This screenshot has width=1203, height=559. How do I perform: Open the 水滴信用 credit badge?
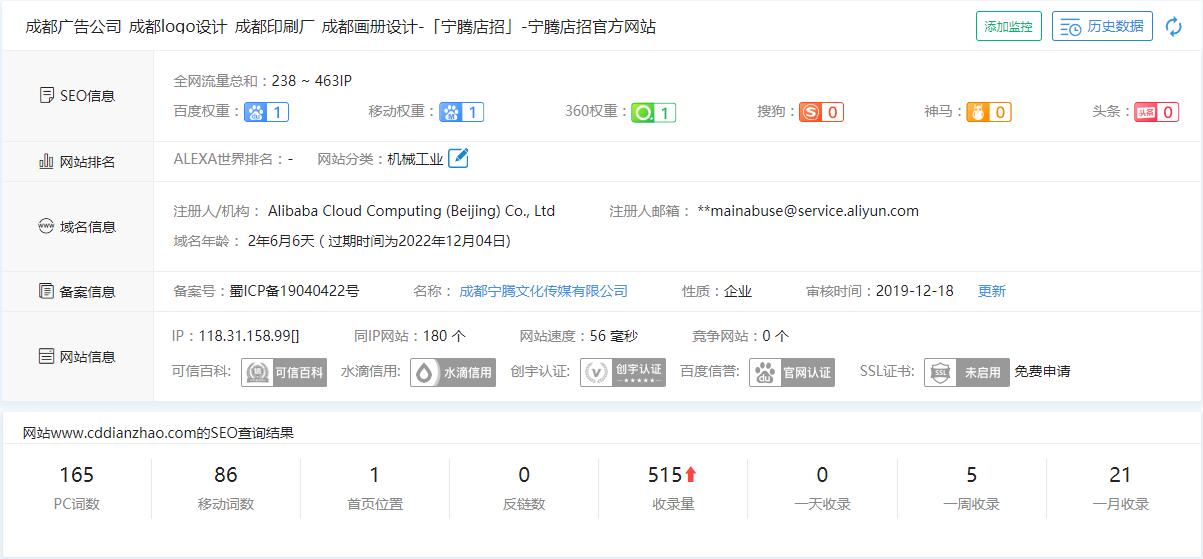pyautogui.click(x=453, y=372)
